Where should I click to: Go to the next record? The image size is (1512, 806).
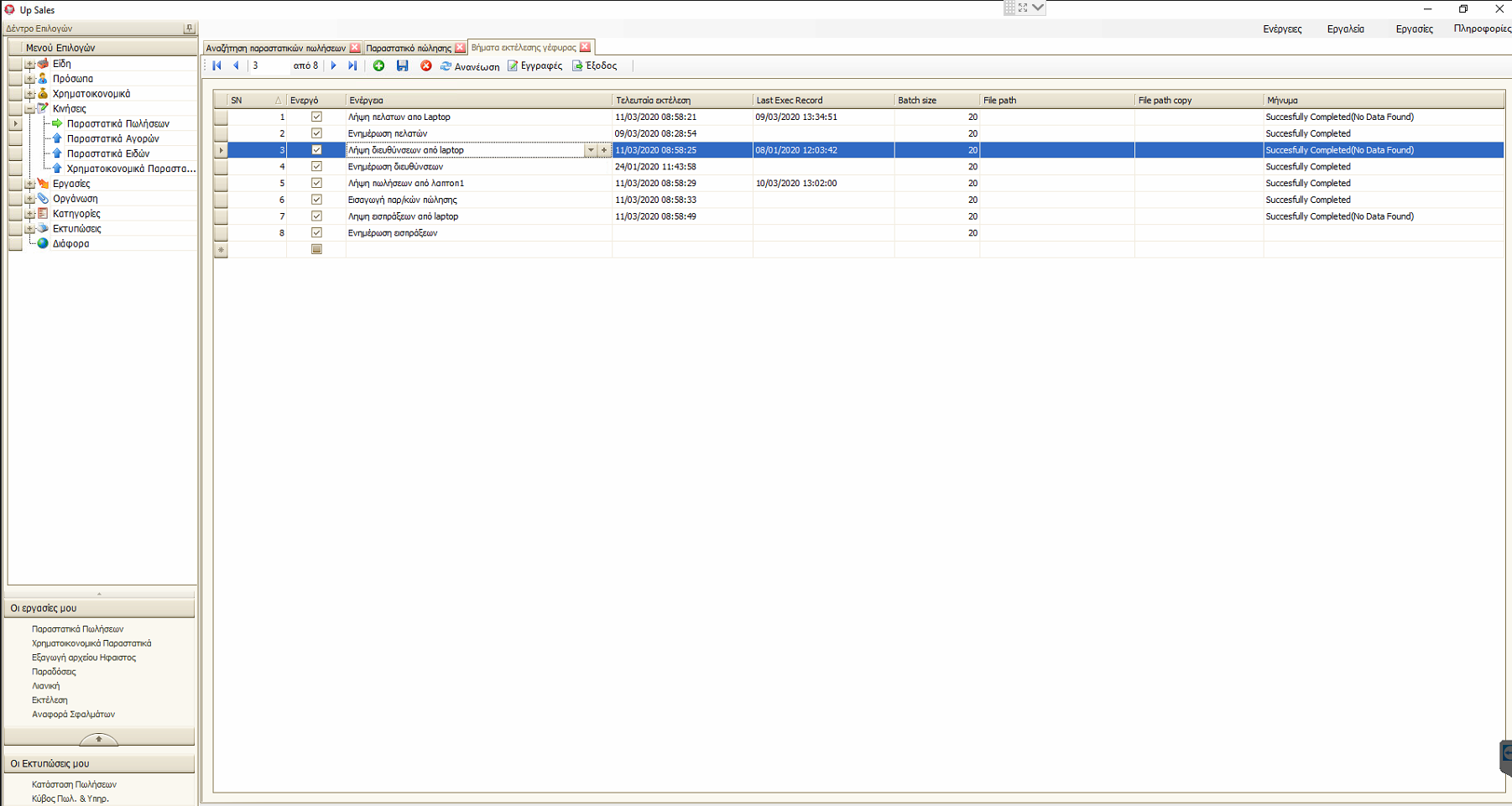pyautogui.click(x=334, y=65)
